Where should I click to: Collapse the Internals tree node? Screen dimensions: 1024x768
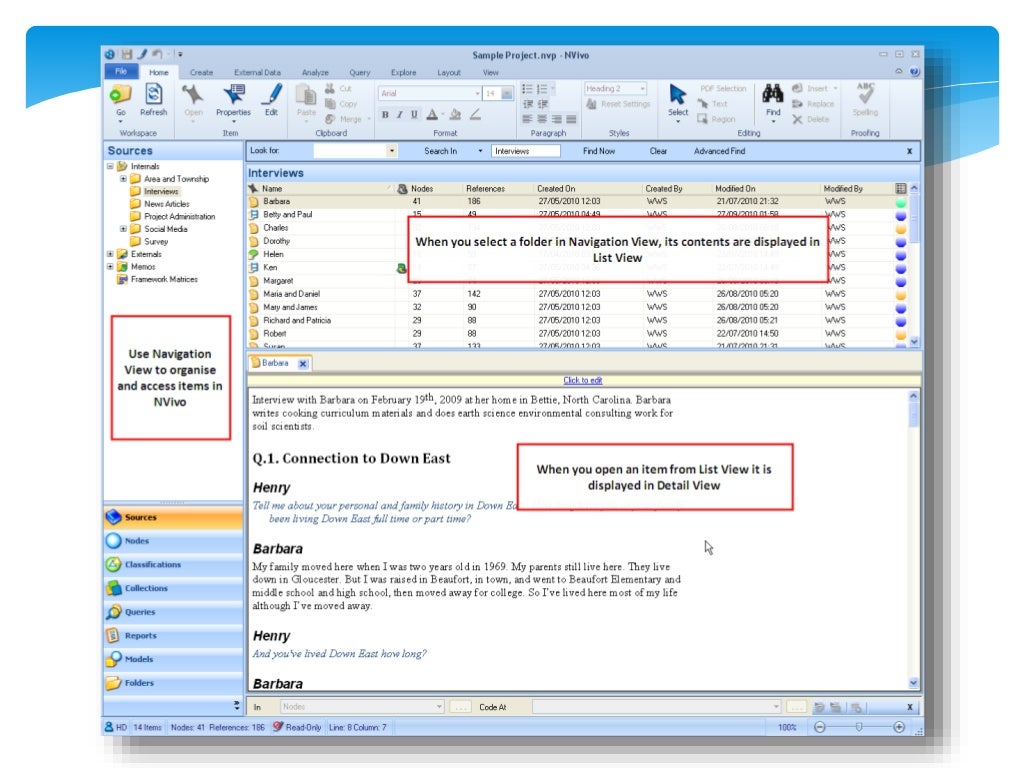(x=110, y=167)
